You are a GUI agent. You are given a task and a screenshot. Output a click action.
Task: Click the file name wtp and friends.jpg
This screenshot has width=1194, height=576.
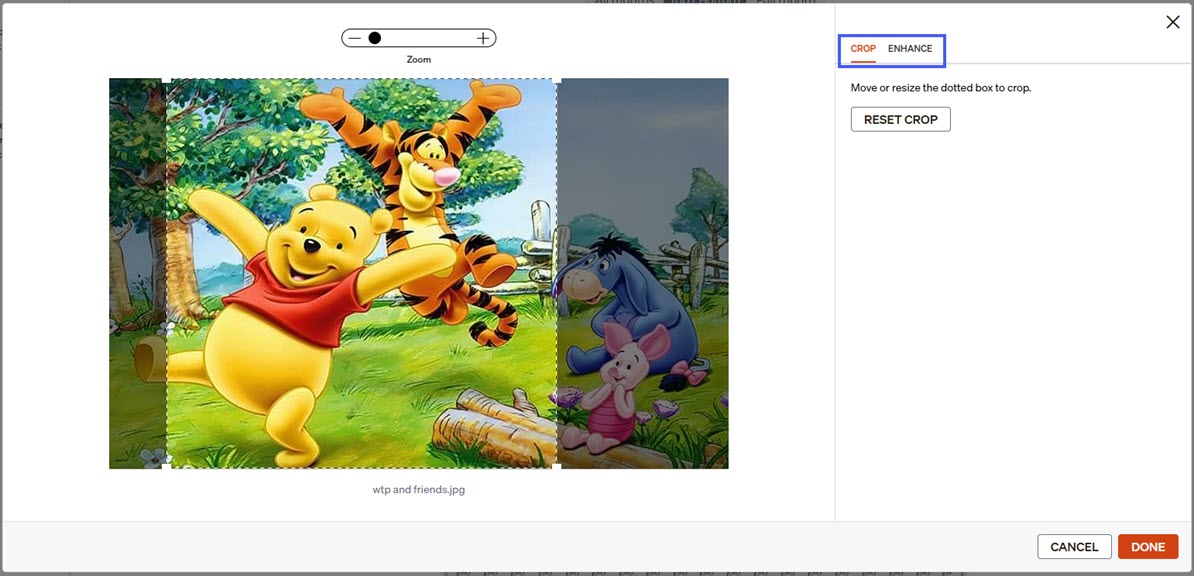click(x=419, y=490)
